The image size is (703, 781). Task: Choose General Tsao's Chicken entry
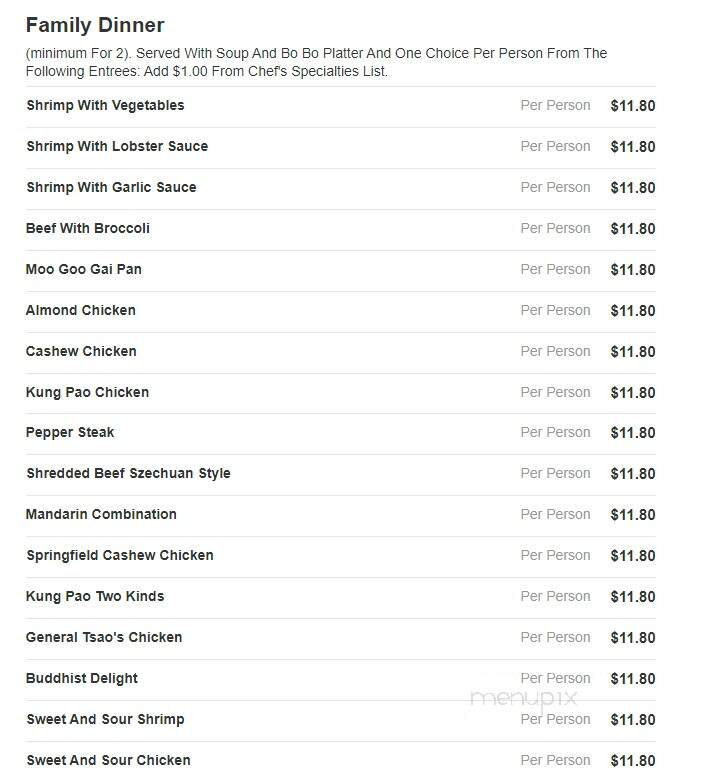[104, 637]
